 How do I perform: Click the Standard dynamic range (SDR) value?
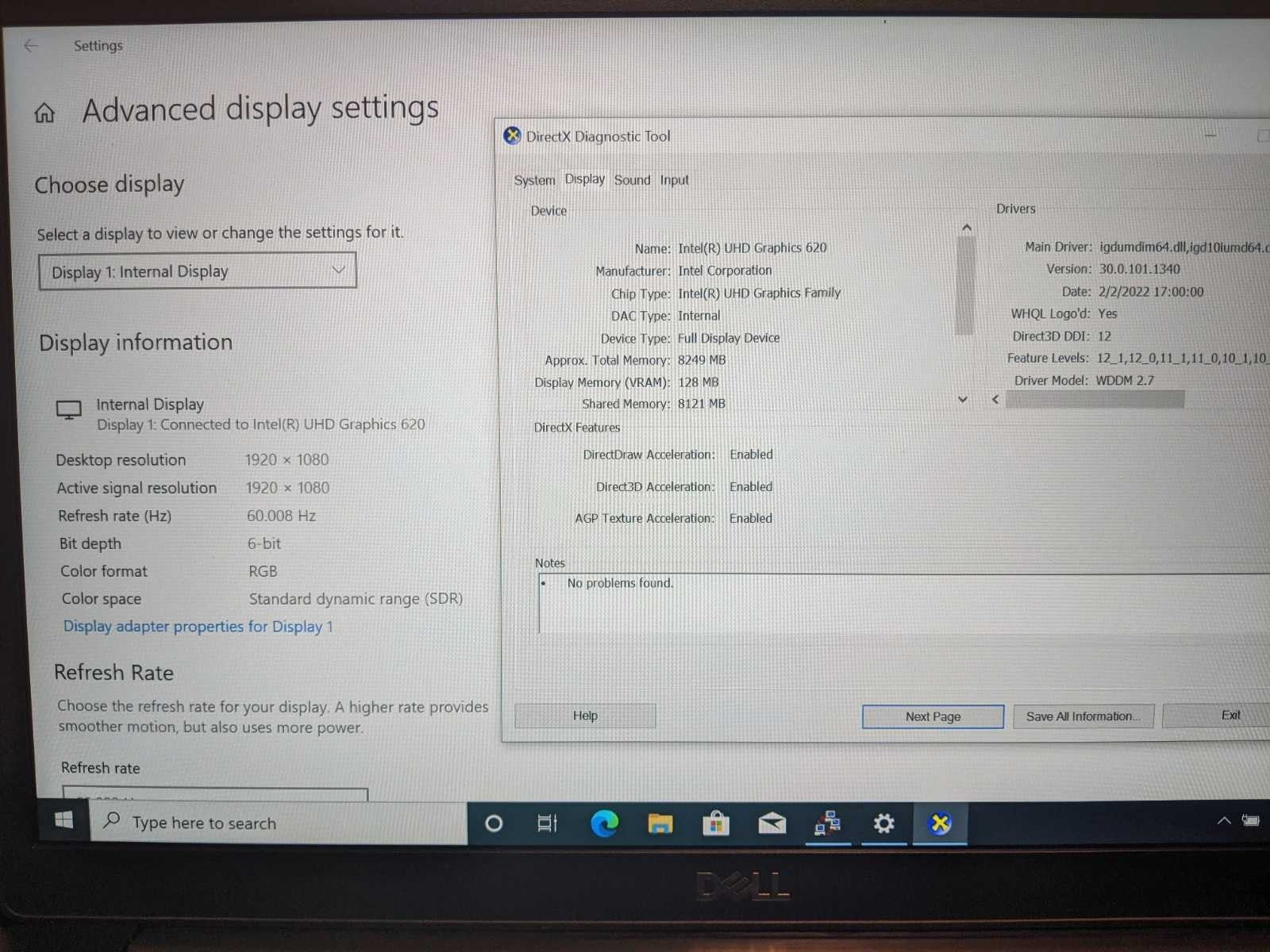[356, 599]
